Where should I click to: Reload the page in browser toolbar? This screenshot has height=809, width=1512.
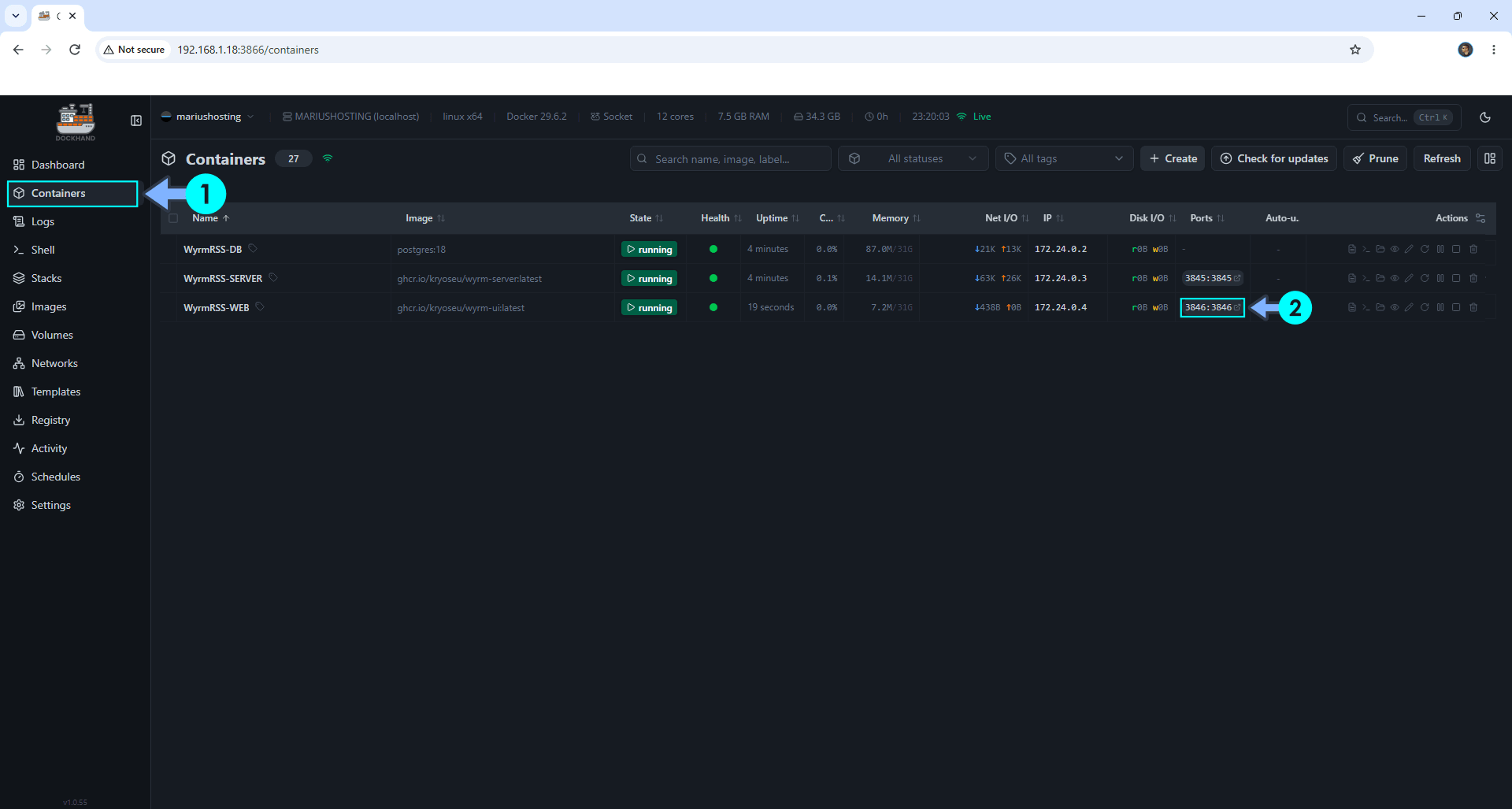[x=75, y=50]
